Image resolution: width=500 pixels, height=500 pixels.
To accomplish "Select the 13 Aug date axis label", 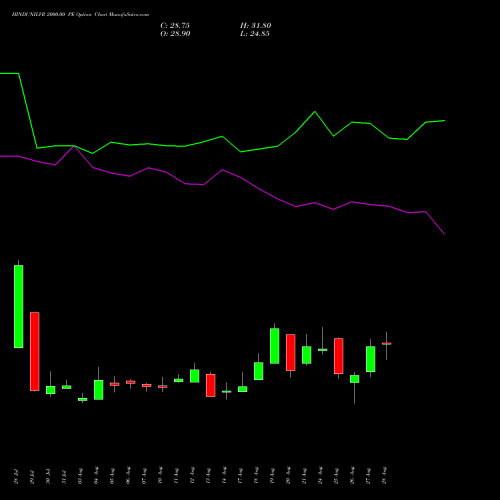I will (208, 476).
